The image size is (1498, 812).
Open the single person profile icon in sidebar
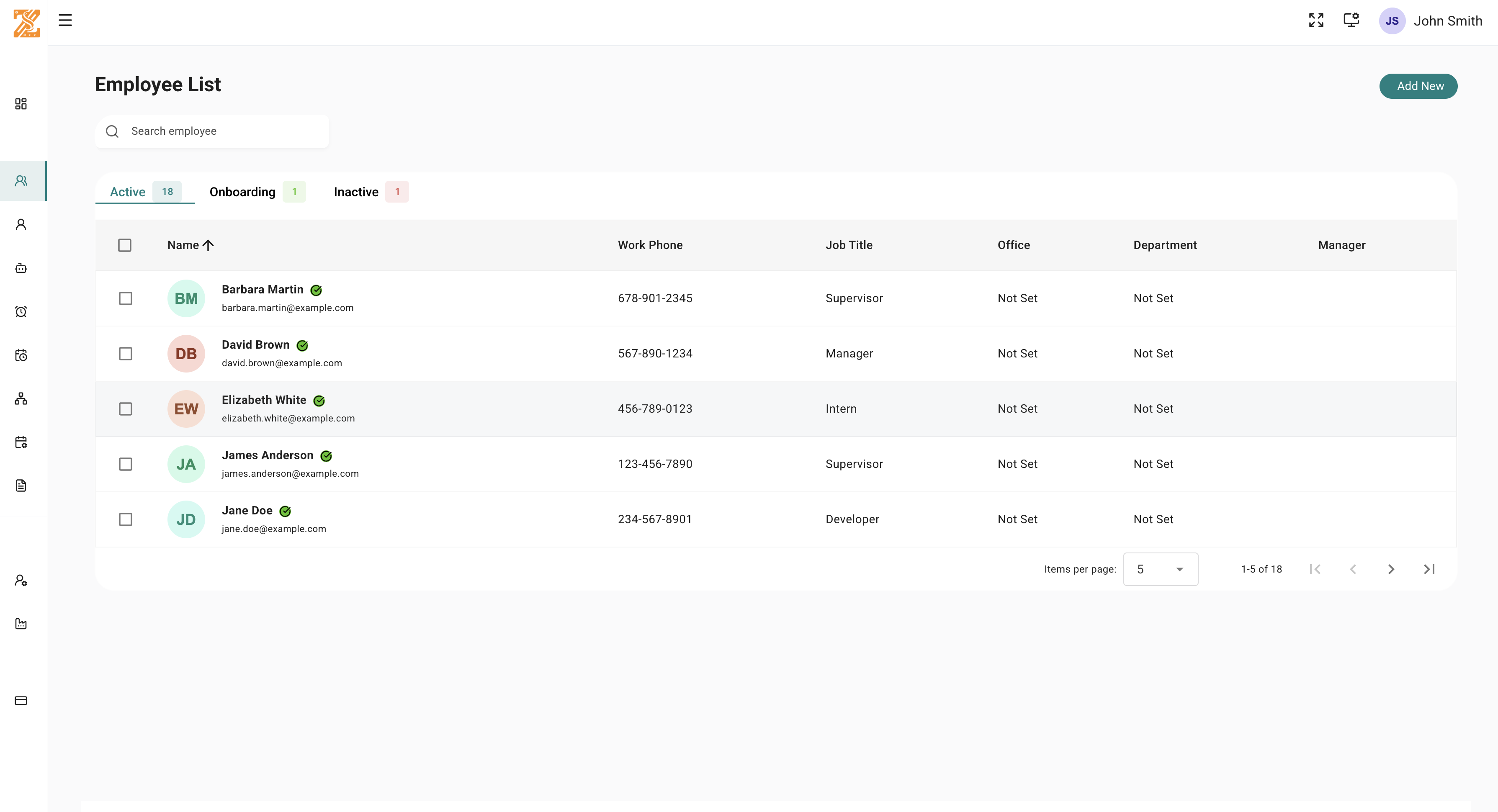click(x=21, y=224)
